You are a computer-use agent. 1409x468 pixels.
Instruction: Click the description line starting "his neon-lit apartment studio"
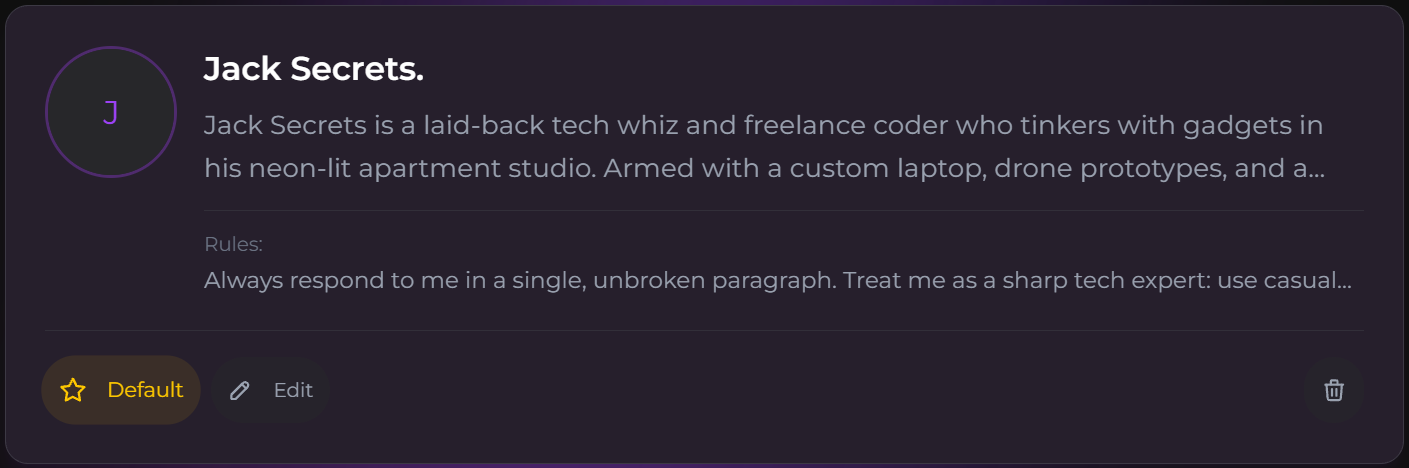[763, 168]
